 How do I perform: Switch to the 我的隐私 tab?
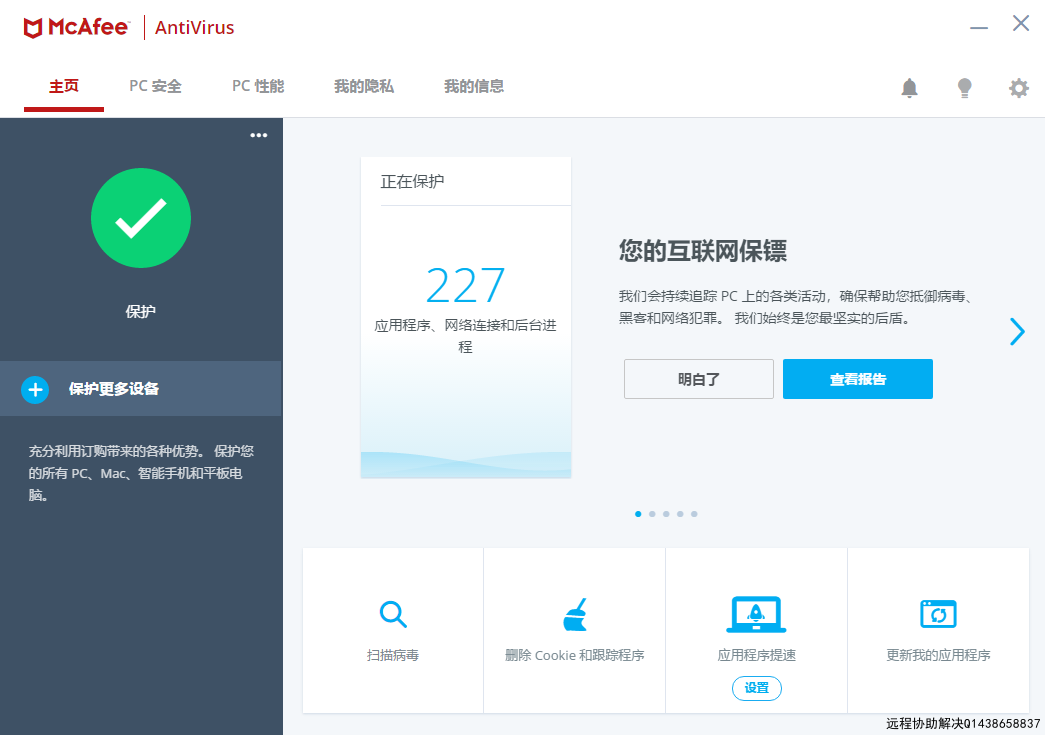[x=364, y=86]
